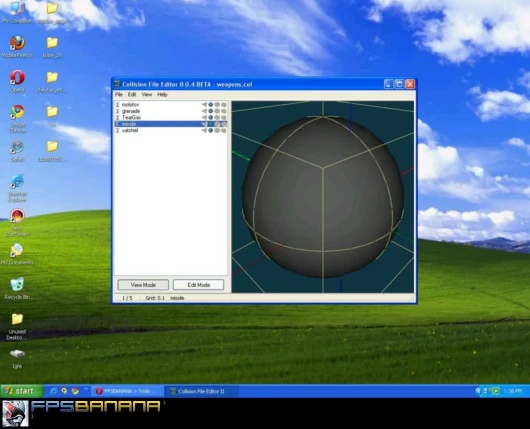The height and width of the screenshot is (429, 530).
Task: Click the last grey icon in the satchel row
Action: click(223, 130)
